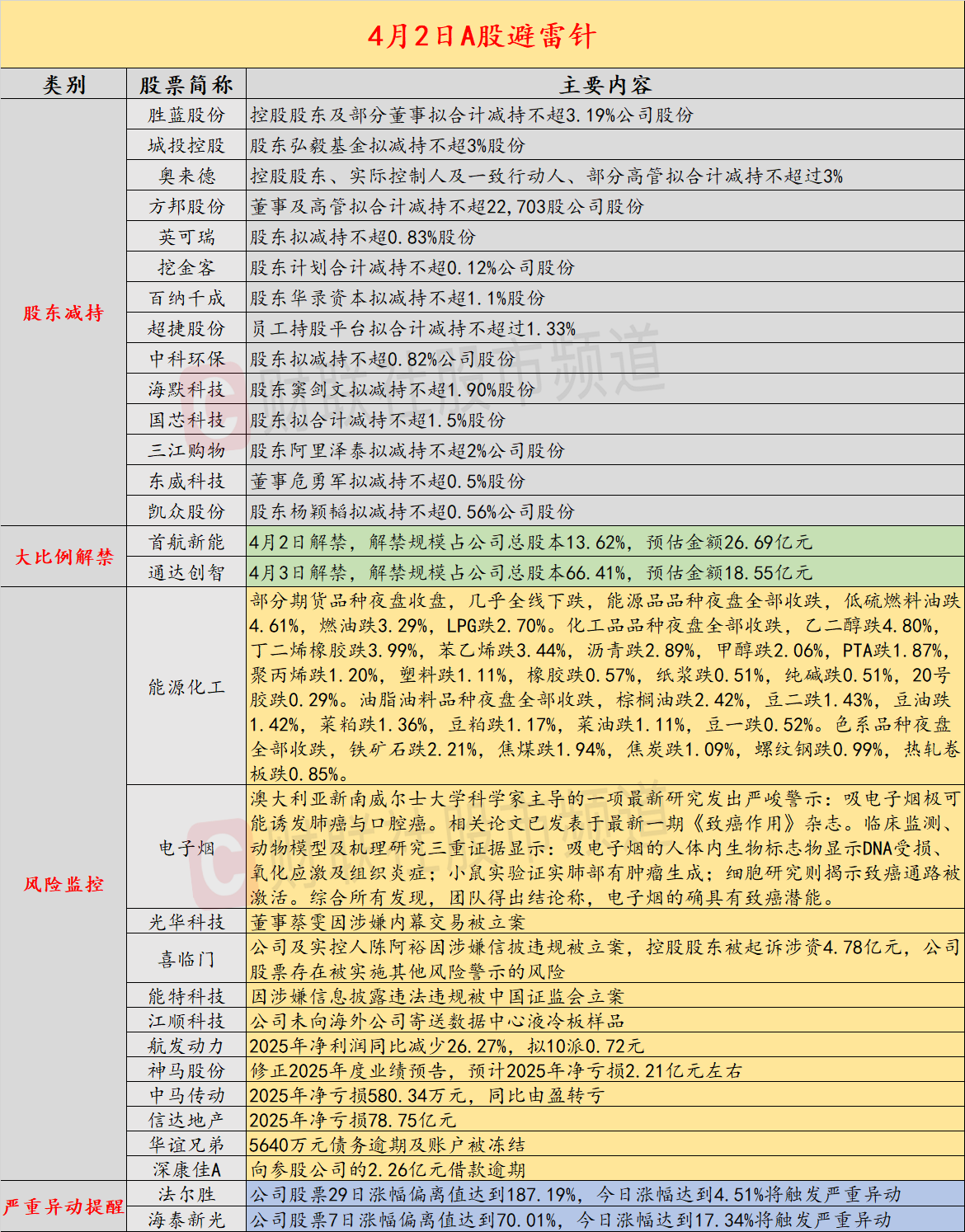Click the text 因涉嫌信息披露违法违规被中国证监会立案

click(x=437, y=997)
